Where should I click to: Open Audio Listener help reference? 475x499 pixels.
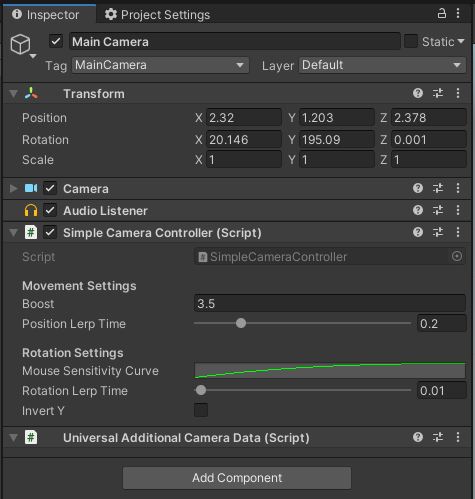tap(418, 210)
